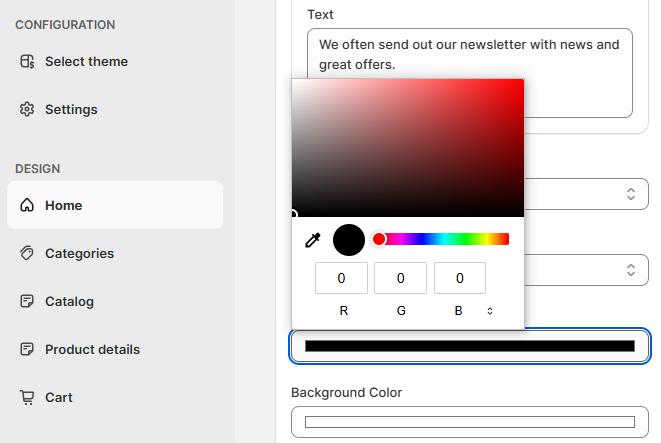
Task: Click the DESIGN section heading
Action: pyautogui.click(x=38, y=169)
